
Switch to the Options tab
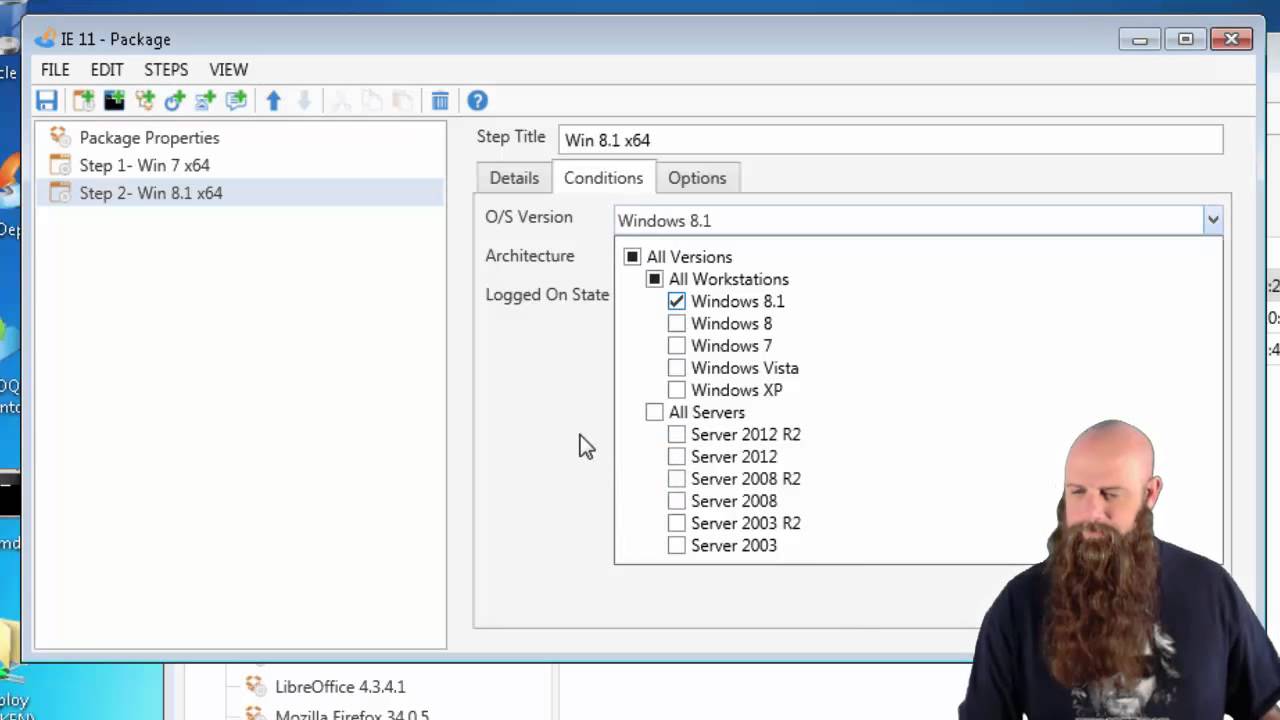[x=697, y=178]
